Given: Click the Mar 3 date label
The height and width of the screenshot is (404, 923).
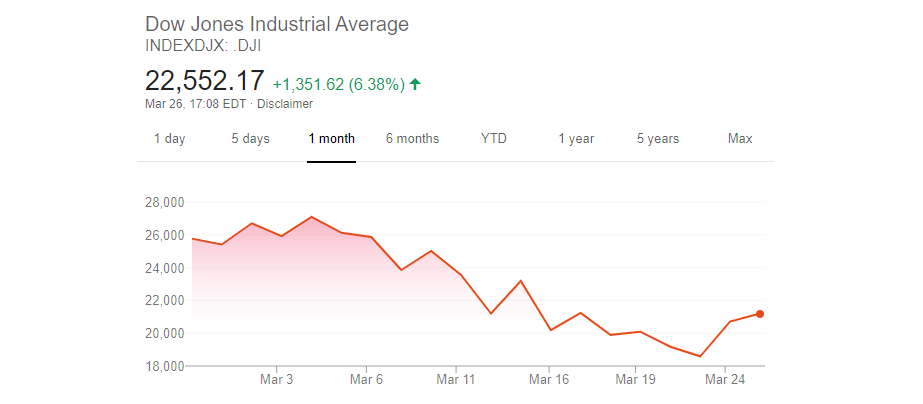Looking at the screenshot, I should 276,380.
